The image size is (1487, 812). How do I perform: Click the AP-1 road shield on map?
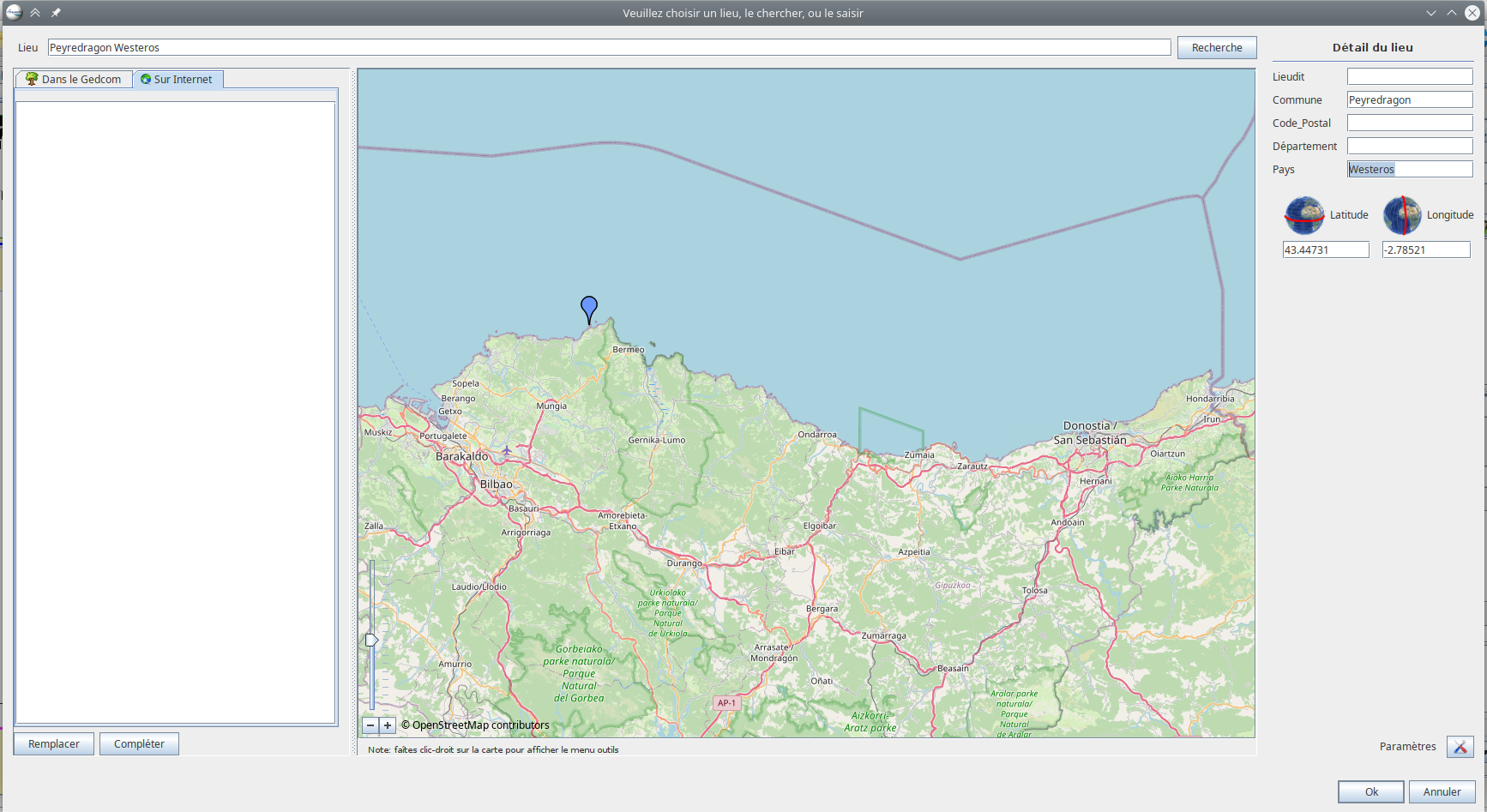[x=726, y=703]
